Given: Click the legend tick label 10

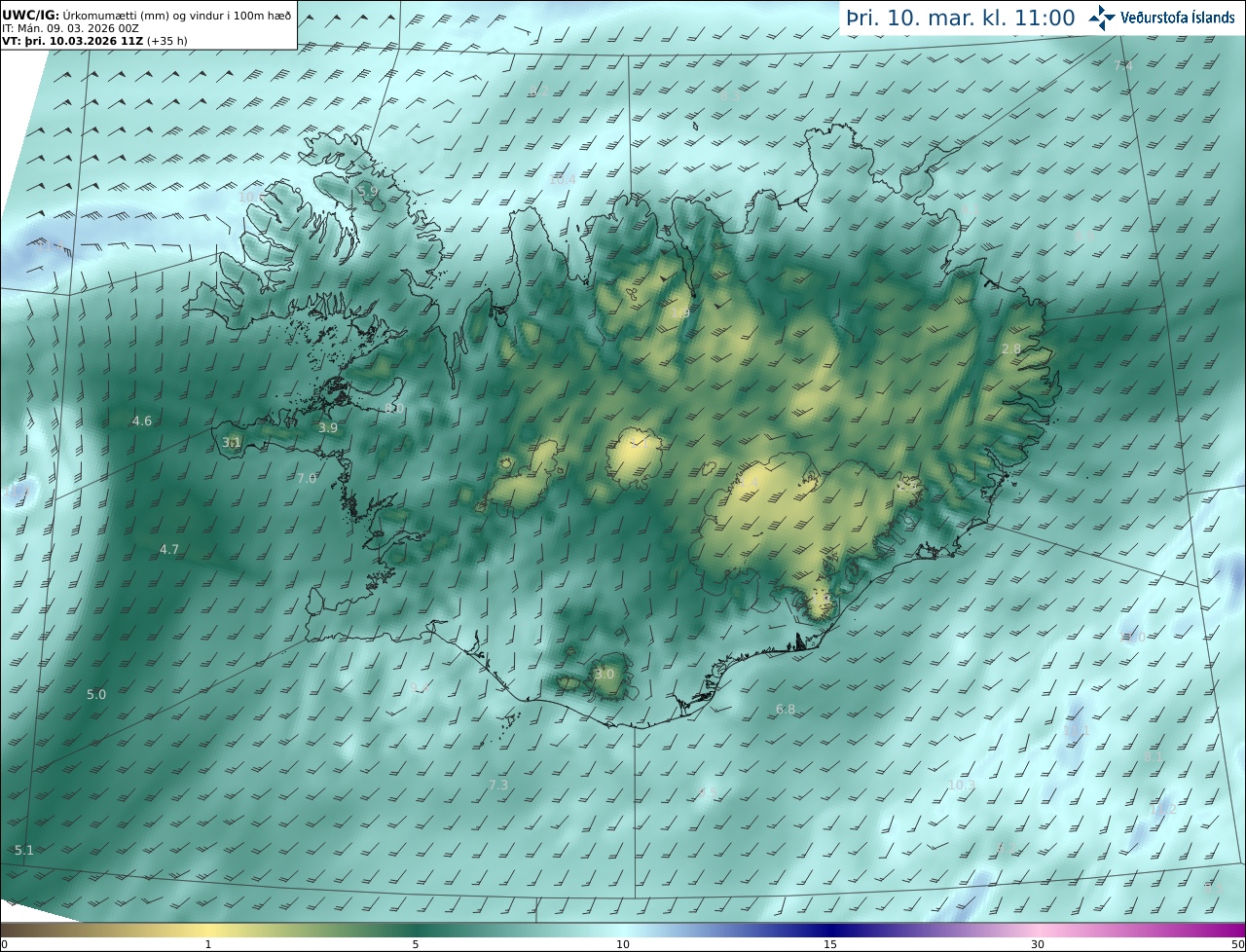Looking at the screenshot, I should tap(623, 944).
